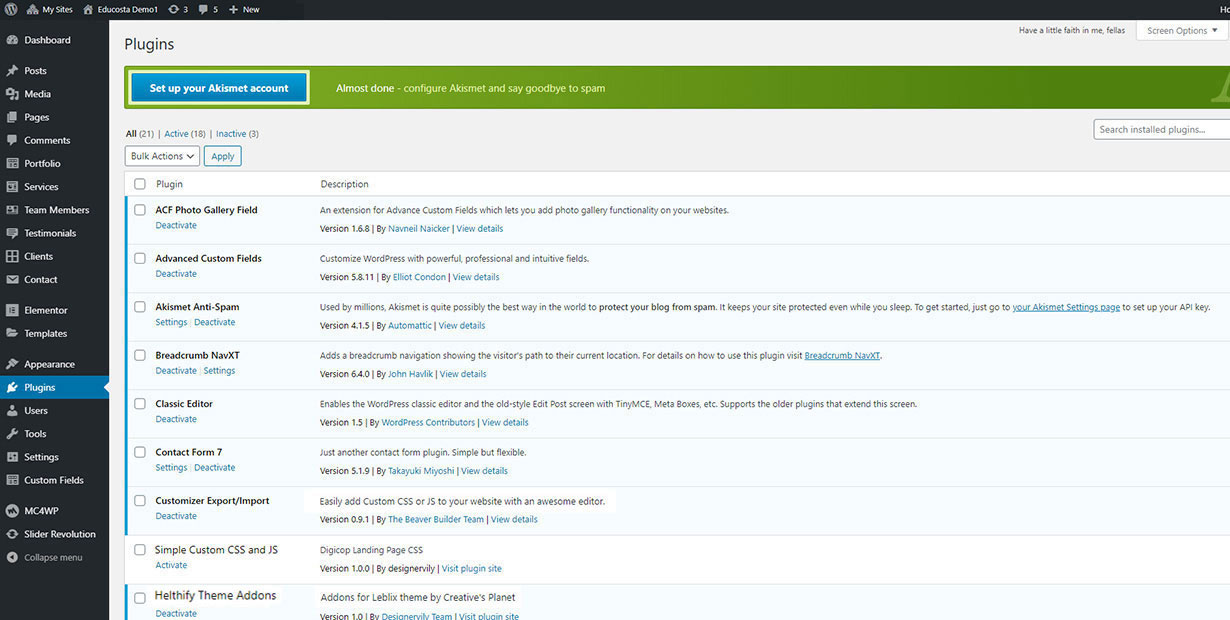The width and height of the screenshot is (1230, 620).
Task: Open the comments bubble icon in admin bar
Action: (204, 9)
